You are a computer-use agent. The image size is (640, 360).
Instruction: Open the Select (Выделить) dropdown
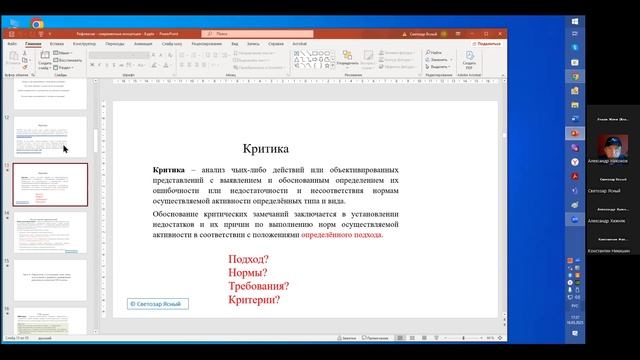tap(438, 67)
